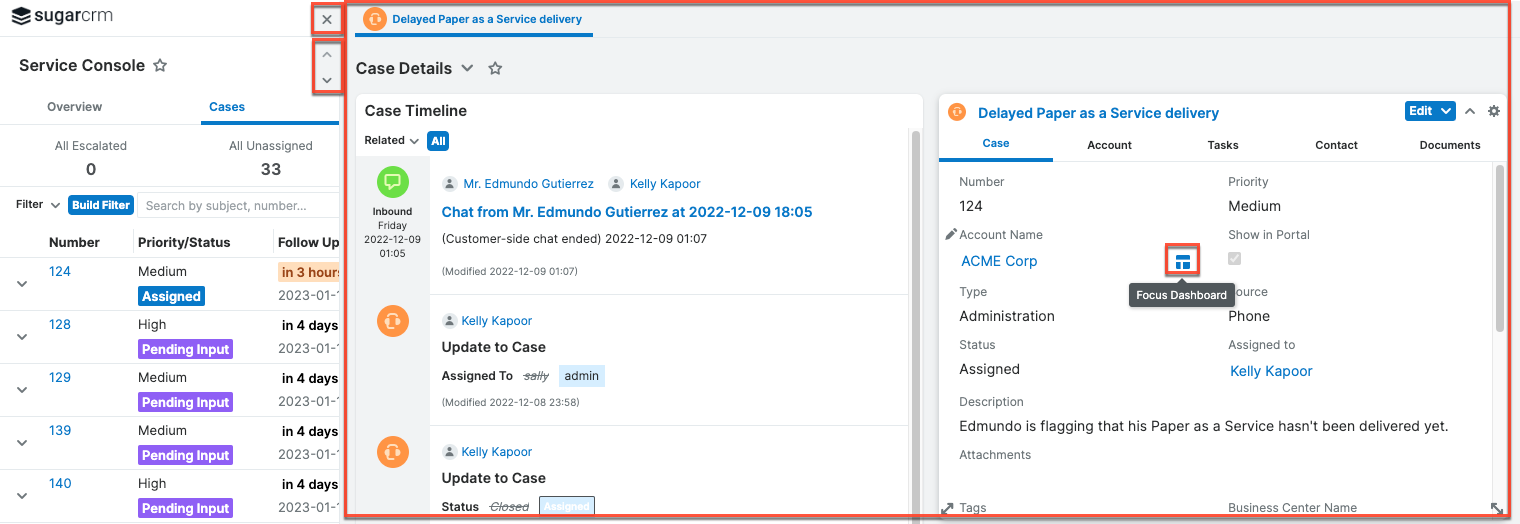Click the green inbound chat icon
The width and height of the screenshot is (1520, 524).
click(393, 182)
